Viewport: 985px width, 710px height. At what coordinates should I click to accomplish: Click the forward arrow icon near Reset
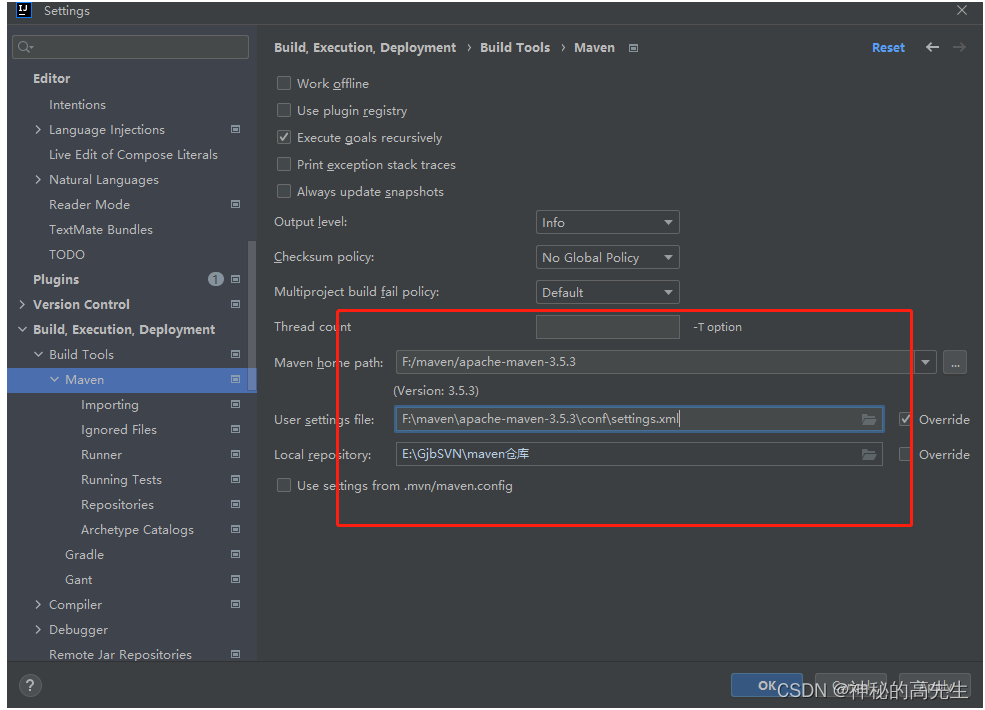959,47
